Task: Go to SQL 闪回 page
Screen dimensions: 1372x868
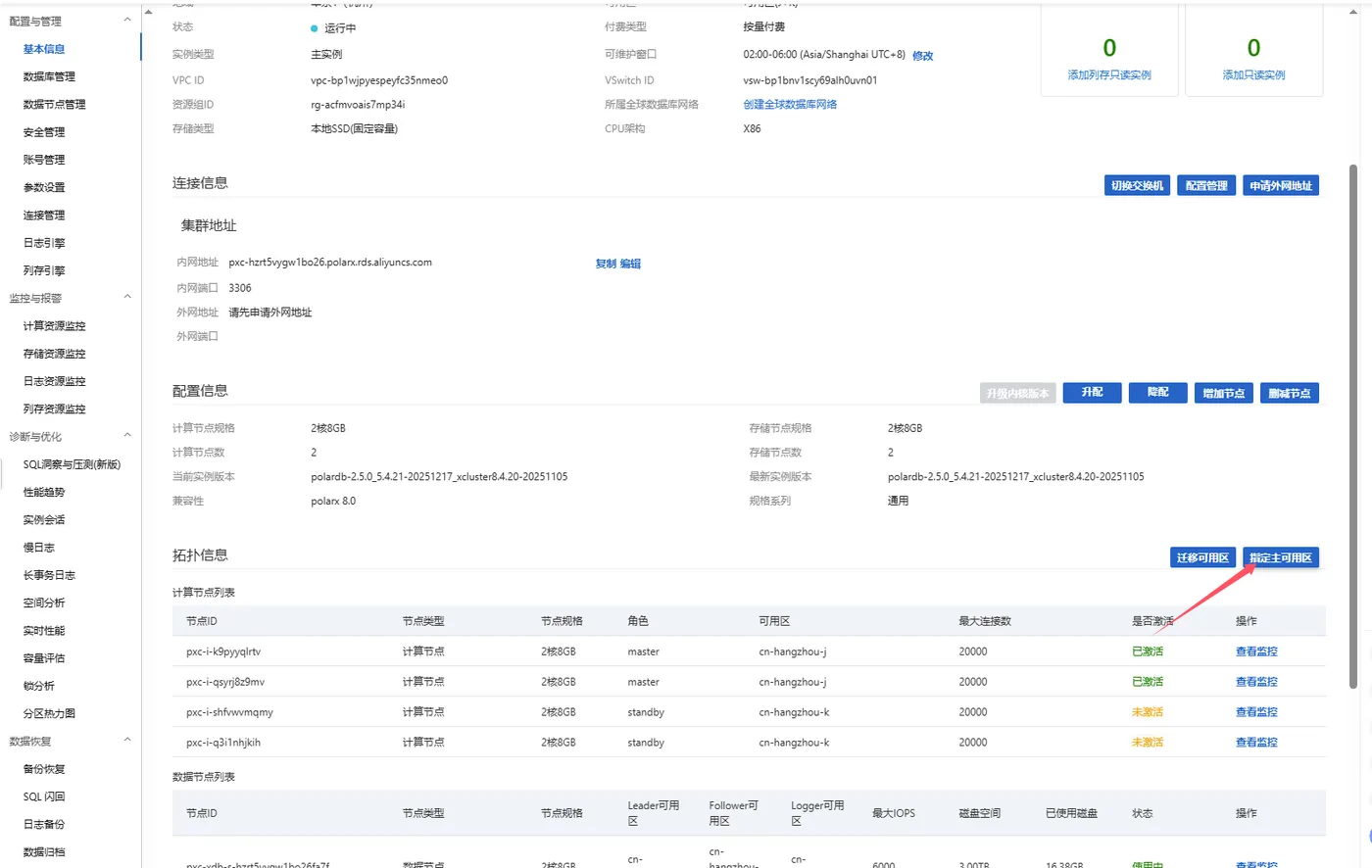Action: 44,796
